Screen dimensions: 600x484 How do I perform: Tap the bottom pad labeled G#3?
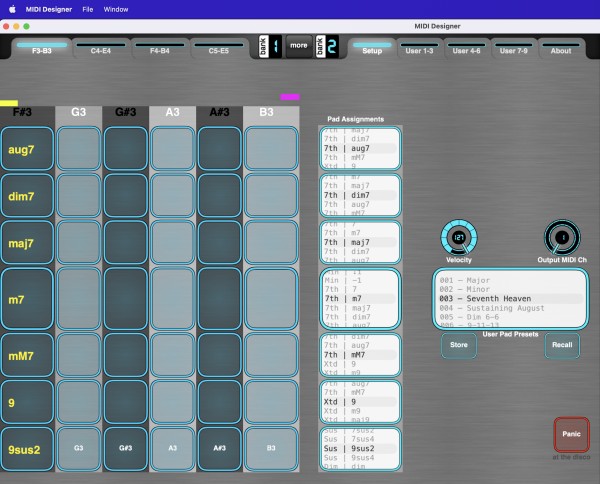tap(126, 449)
